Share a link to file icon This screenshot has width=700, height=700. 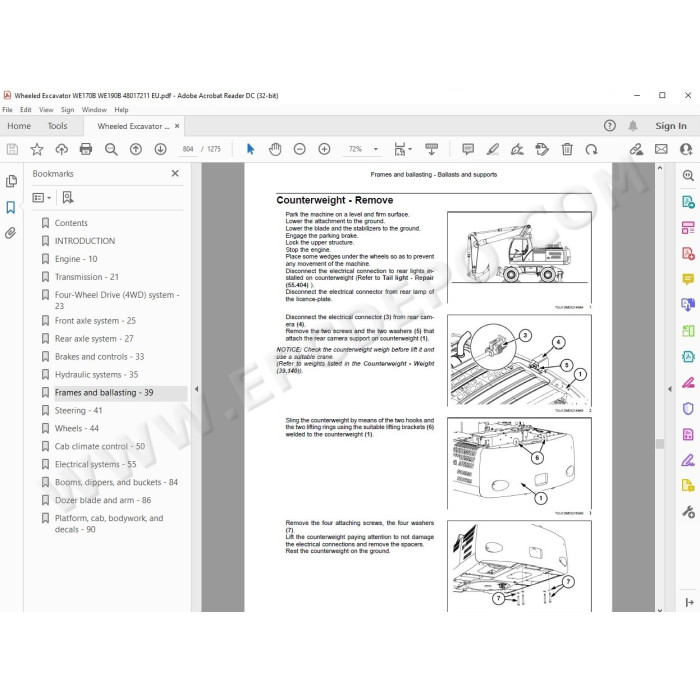click(x=636, y=149)
